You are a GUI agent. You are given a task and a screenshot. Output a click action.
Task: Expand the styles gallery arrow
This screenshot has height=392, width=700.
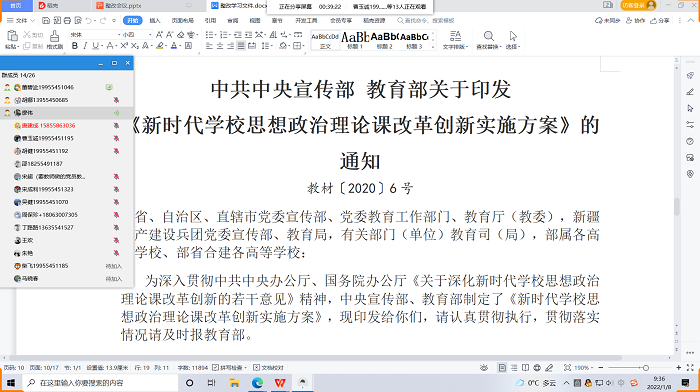(433, 46)
